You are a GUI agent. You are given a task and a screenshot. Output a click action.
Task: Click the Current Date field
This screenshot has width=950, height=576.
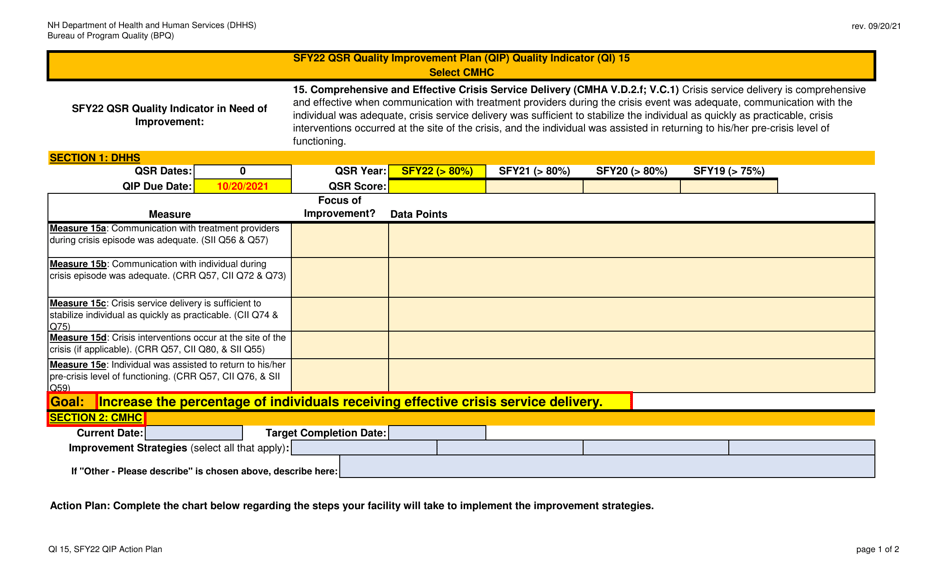click(x=195, y=433)
